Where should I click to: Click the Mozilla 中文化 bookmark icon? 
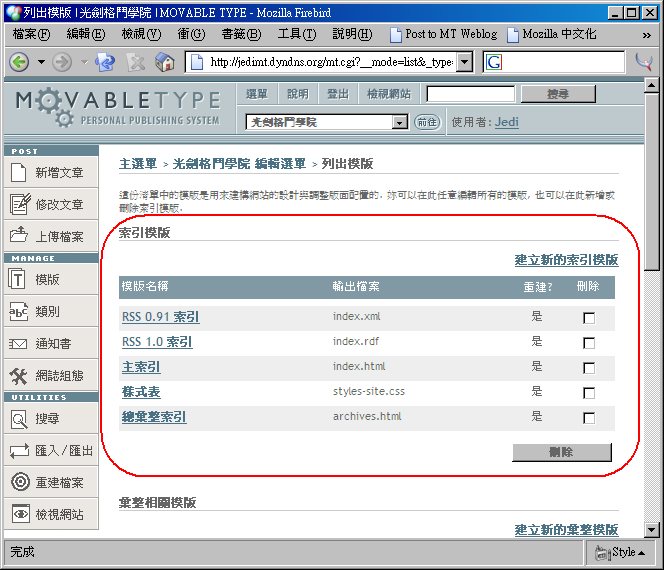pos(513,35)
